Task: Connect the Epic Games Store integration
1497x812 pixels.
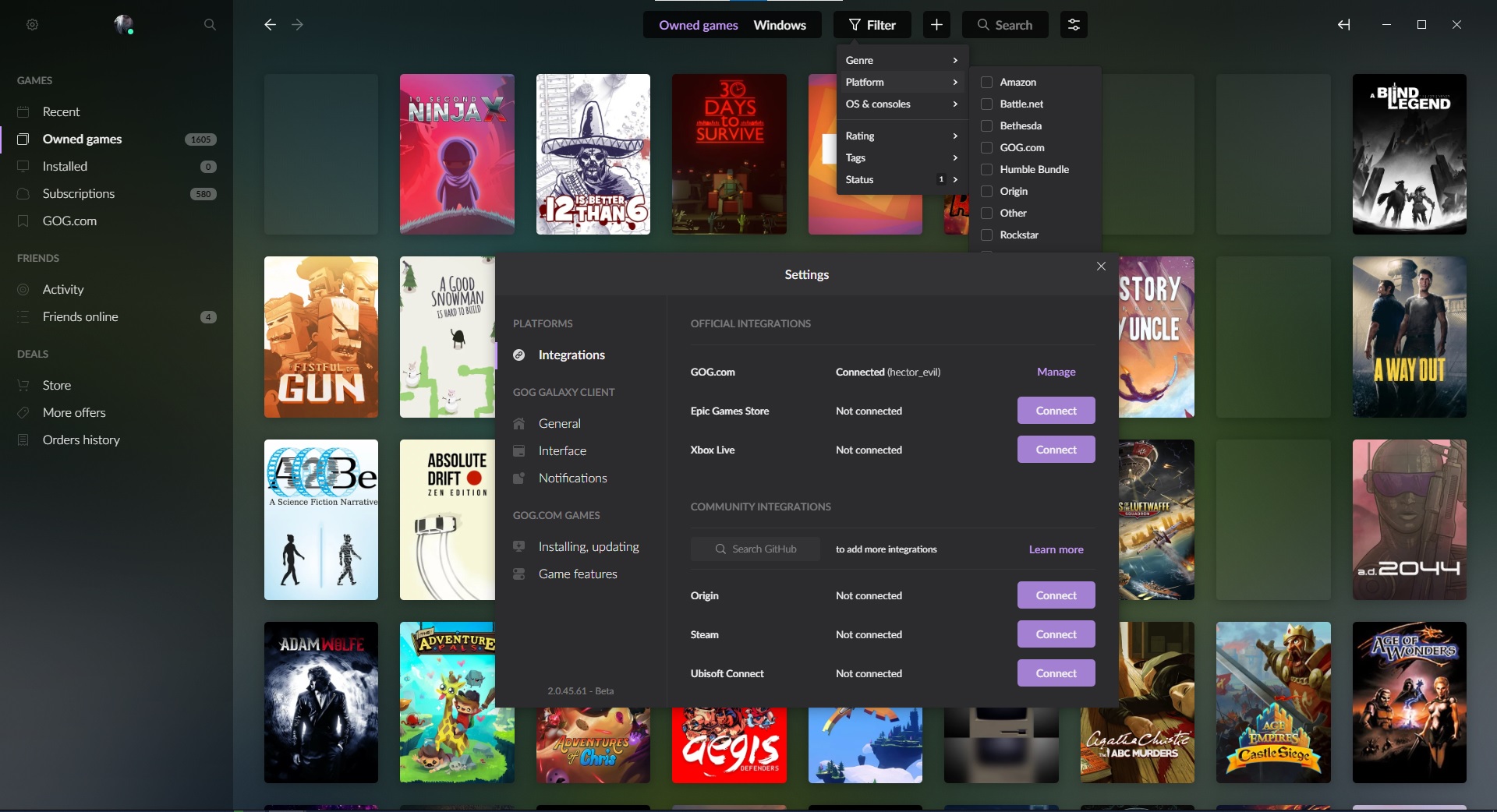Action: pyautogui.click(x=1056, y=411)
